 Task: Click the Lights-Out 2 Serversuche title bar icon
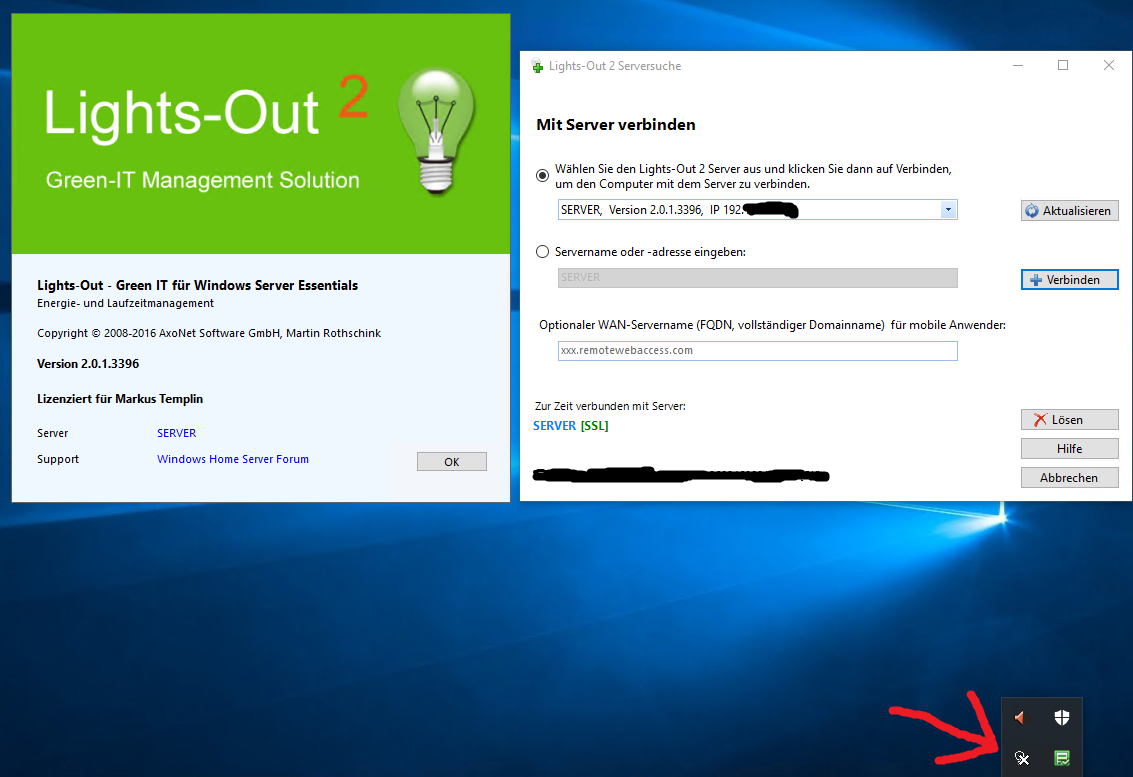(x=538, y=66)
